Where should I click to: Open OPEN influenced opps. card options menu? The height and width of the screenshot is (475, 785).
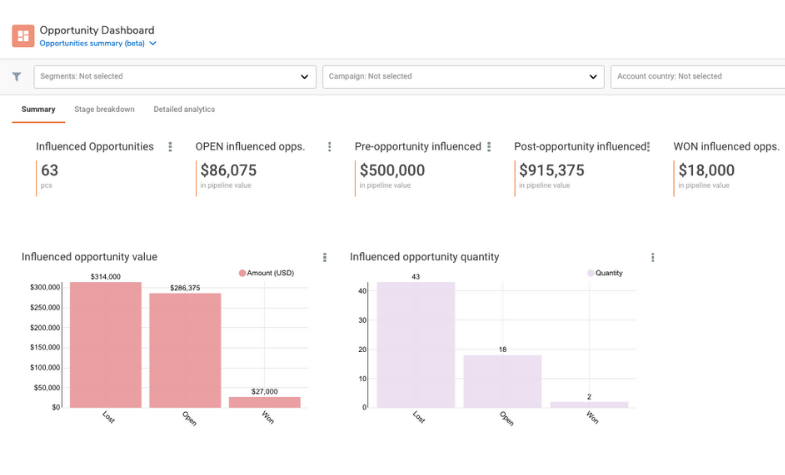point(330,147)
